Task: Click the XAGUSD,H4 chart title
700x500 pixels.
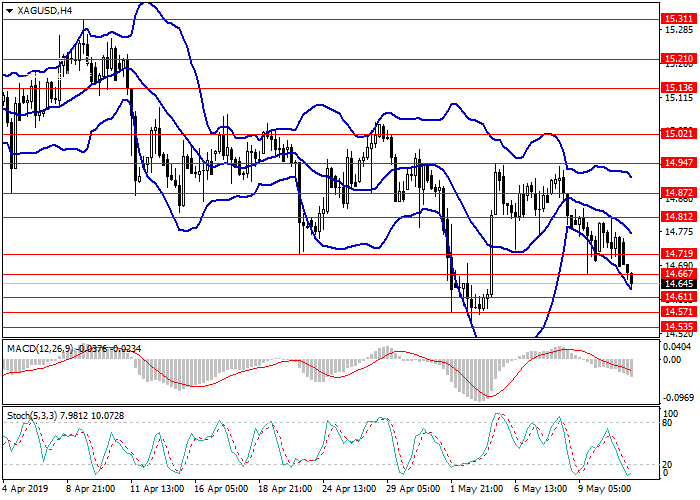Action: pos(45,10)
